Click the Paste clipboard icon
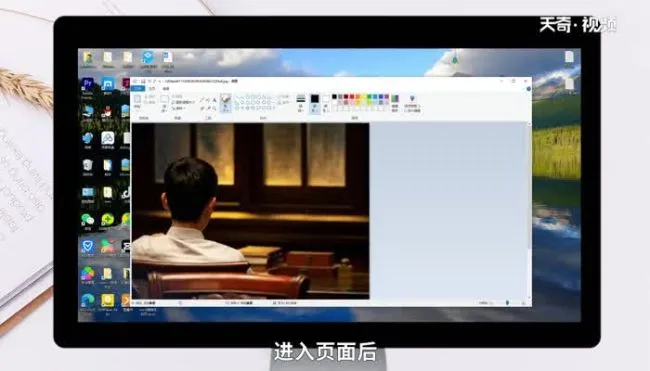The width and height of the screenshot is (650, 371). click(137, 99)
